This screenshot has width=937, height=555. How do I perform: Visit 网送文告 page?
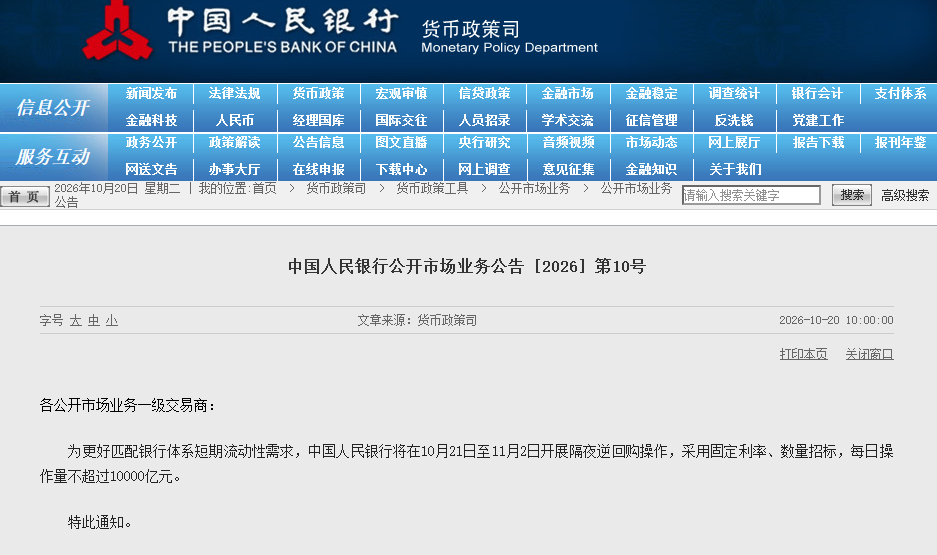pos(151,169)
